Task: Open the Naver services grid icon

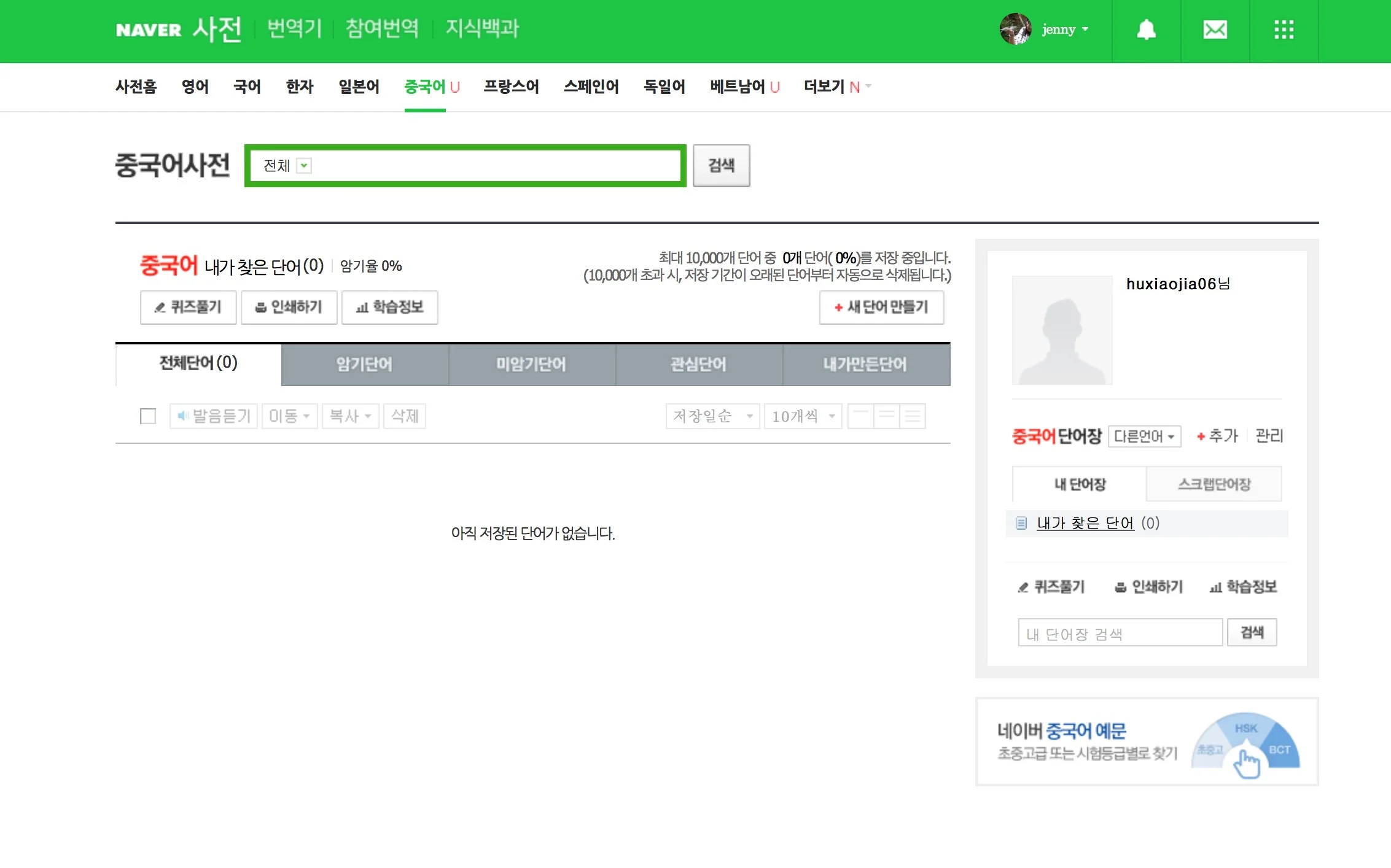Action: 1284,29
